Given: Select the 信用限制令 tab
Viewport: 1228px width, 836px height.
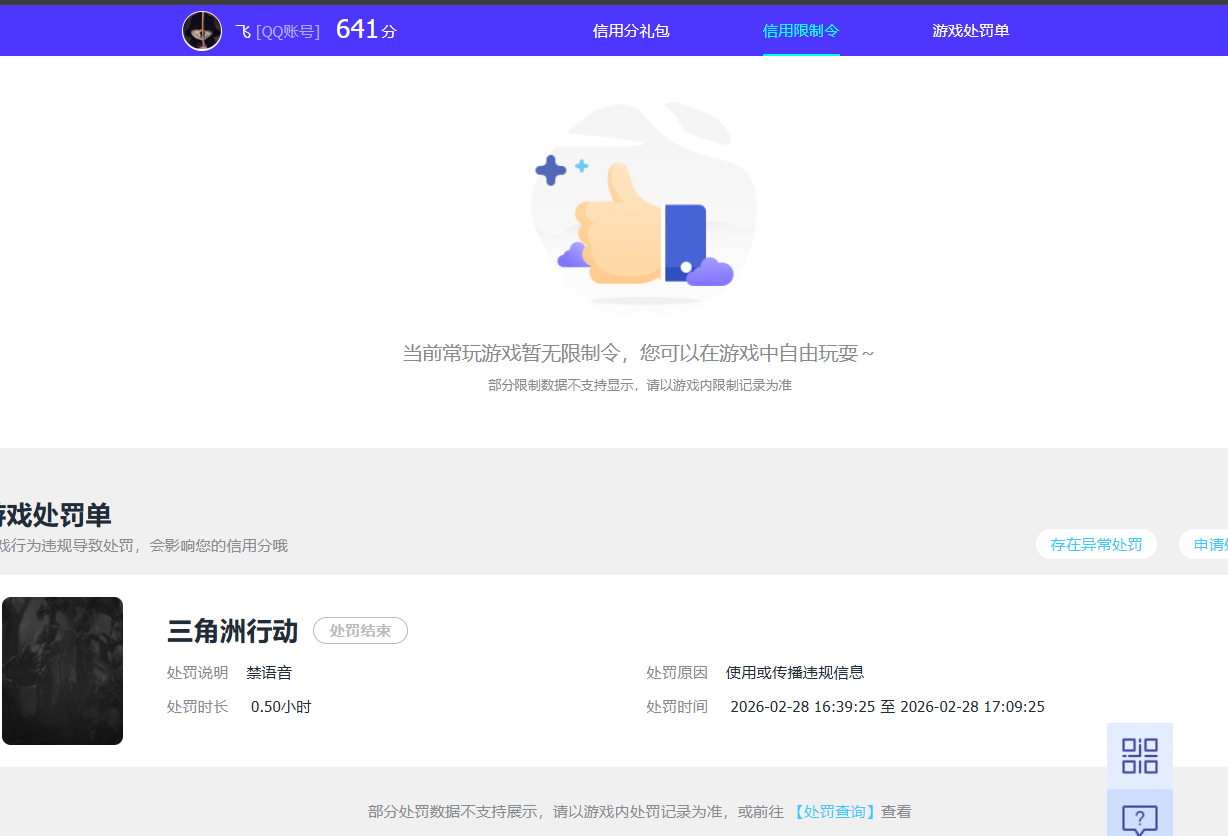Looking at the screenshot, I should coord(801,31).
